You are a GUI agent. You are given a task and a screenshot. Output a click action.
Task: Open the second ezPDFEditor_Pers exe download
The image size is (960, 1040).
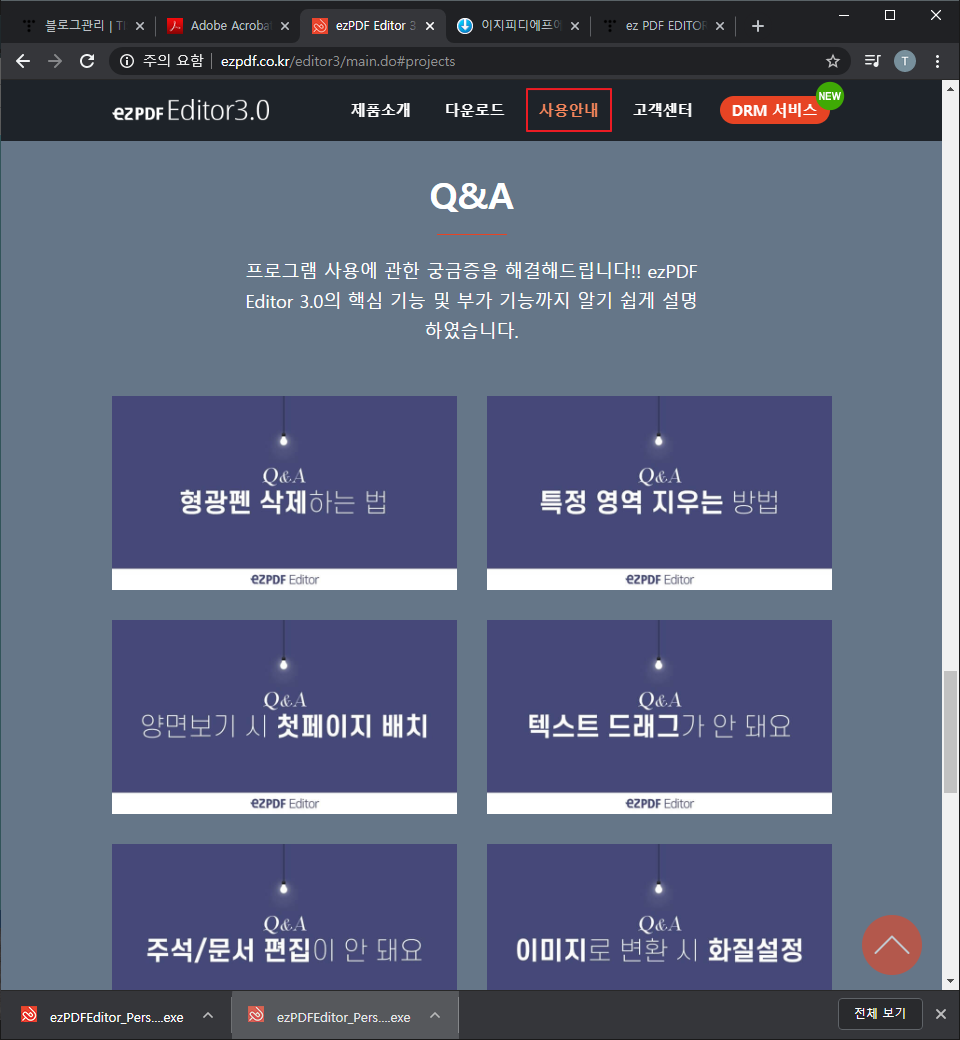[x=328, y=1016]
